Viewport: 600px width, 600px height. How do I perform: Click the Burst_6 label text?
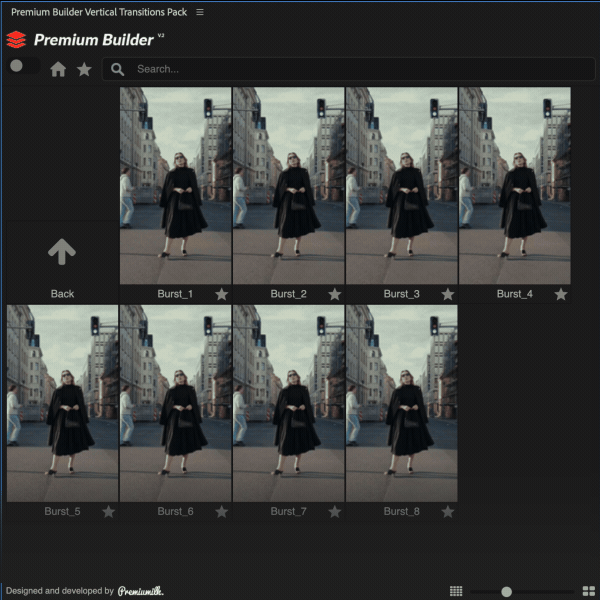coord(176,511)
